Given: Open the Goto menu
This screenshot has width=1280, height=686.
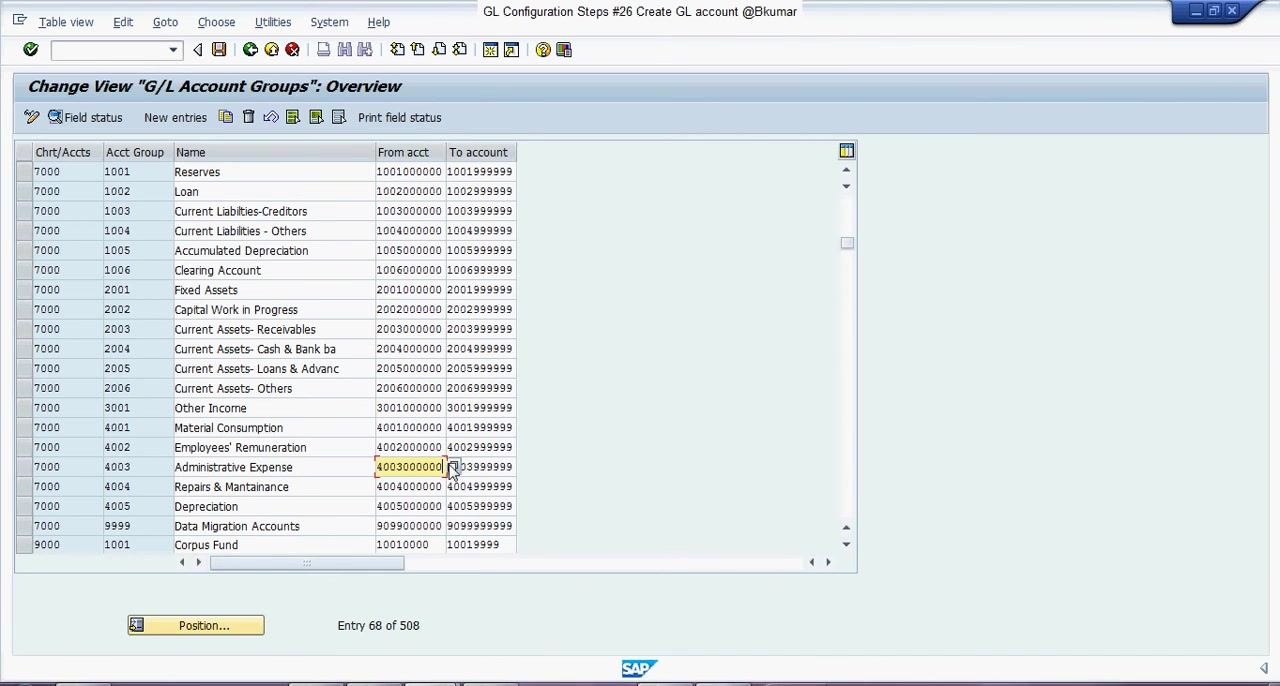Looking at the screenshot, I should 165,22.
